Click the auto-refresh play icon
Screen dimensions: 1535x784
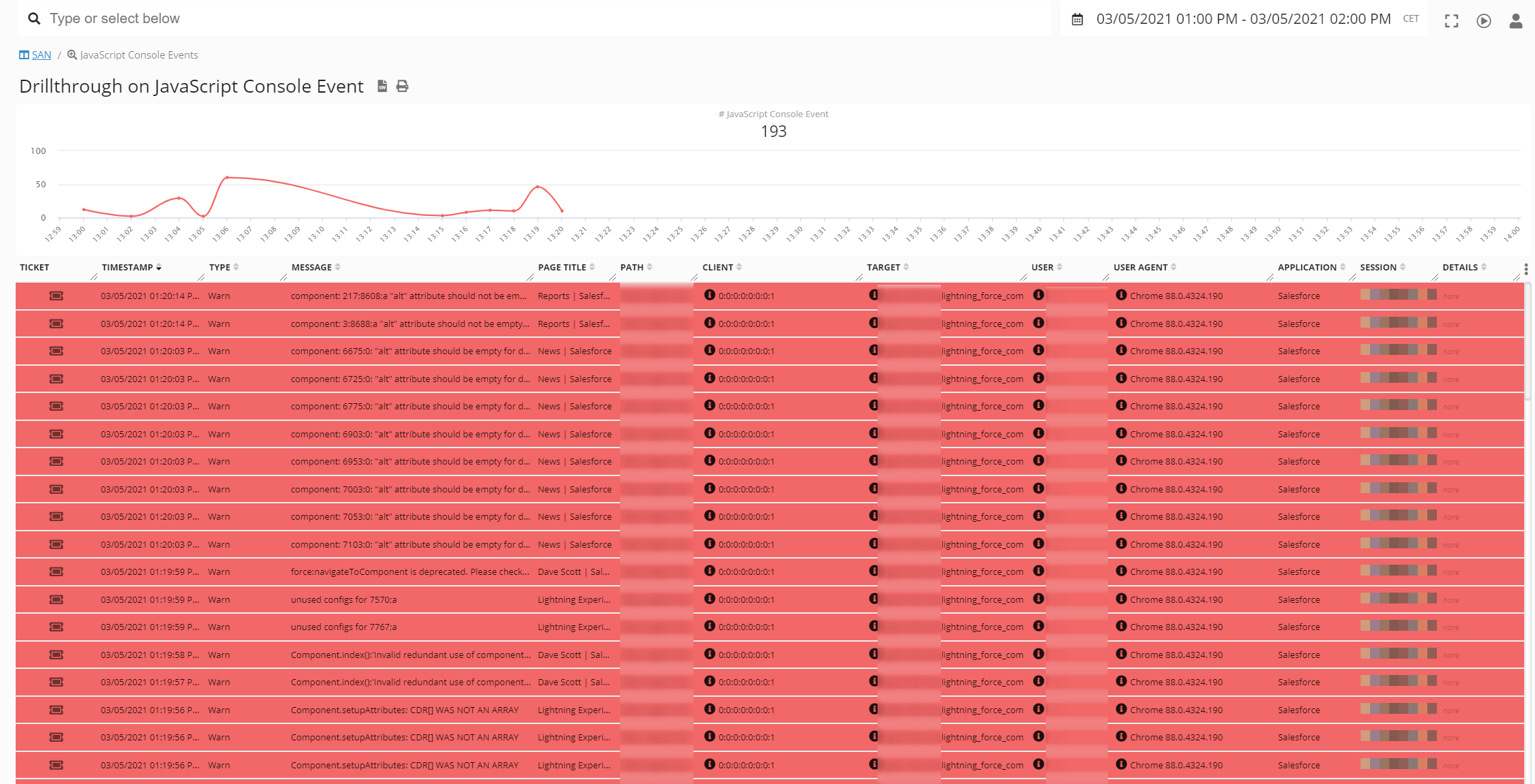[x=1483, y=21]
